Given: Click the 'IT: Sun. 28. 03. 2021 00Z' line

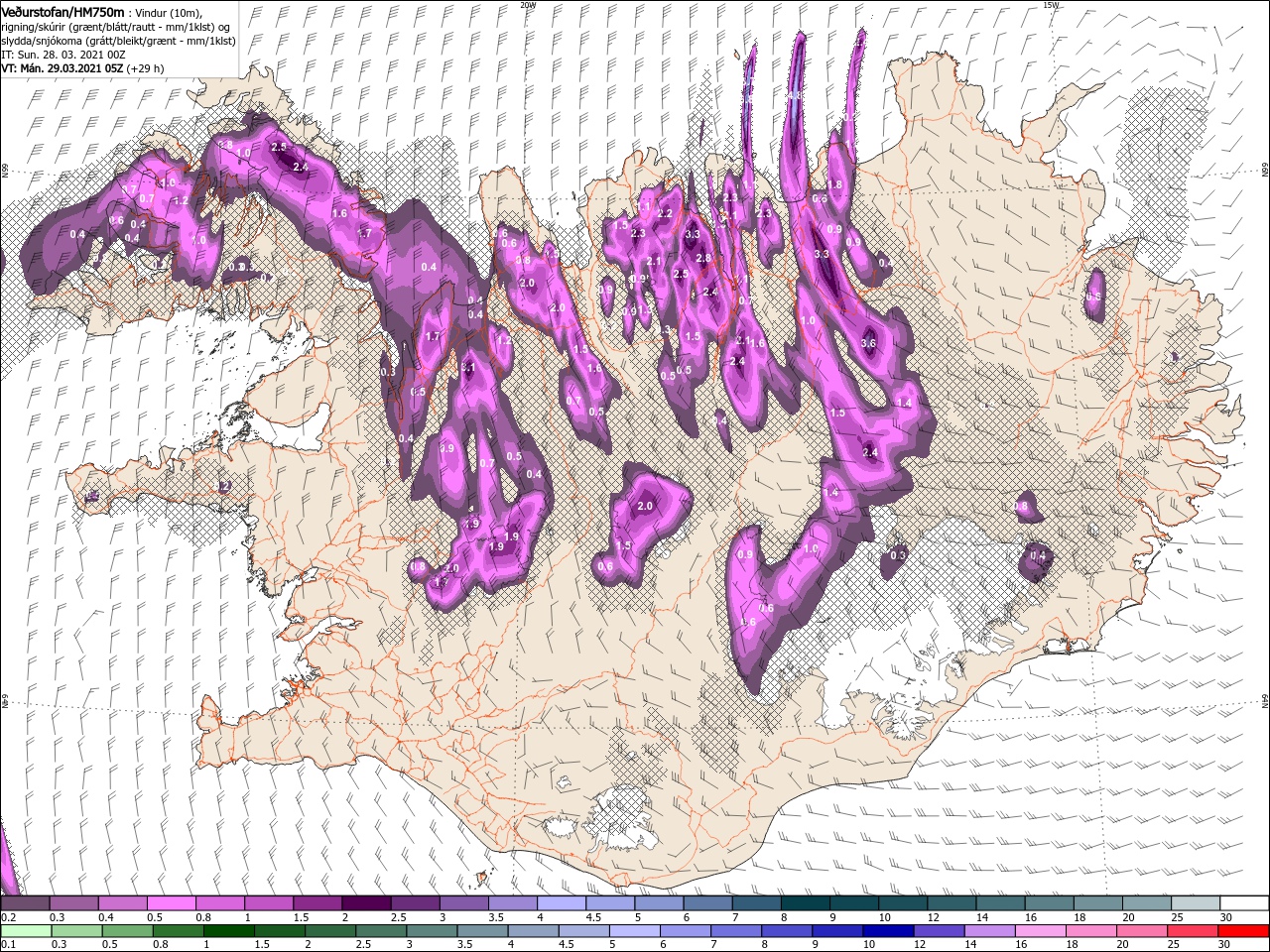Looking at the screenshot, I should coord(64,54).
